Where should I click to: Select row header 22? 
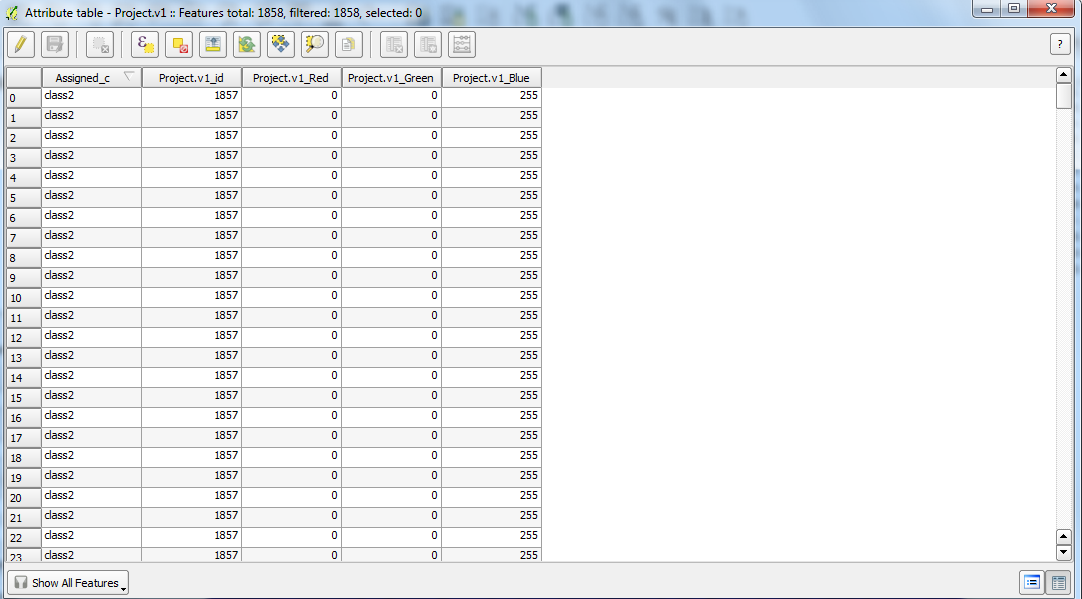tap(24, 538)
